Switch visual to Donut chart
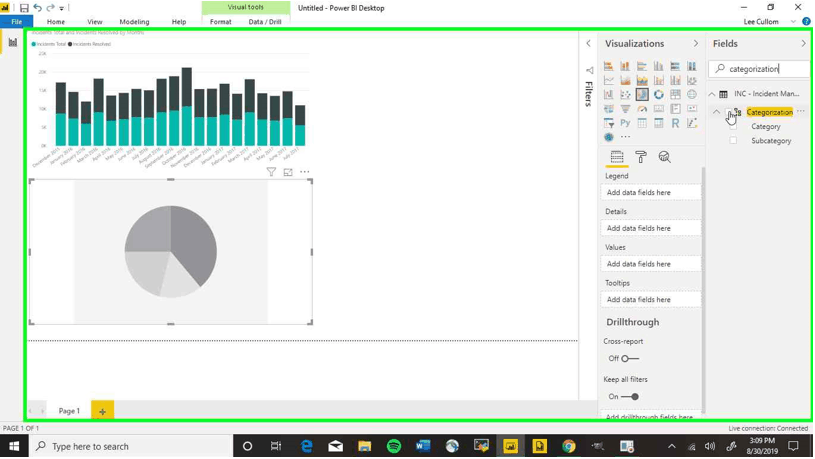This screenshot has width=815, height=459. [659, 95]
